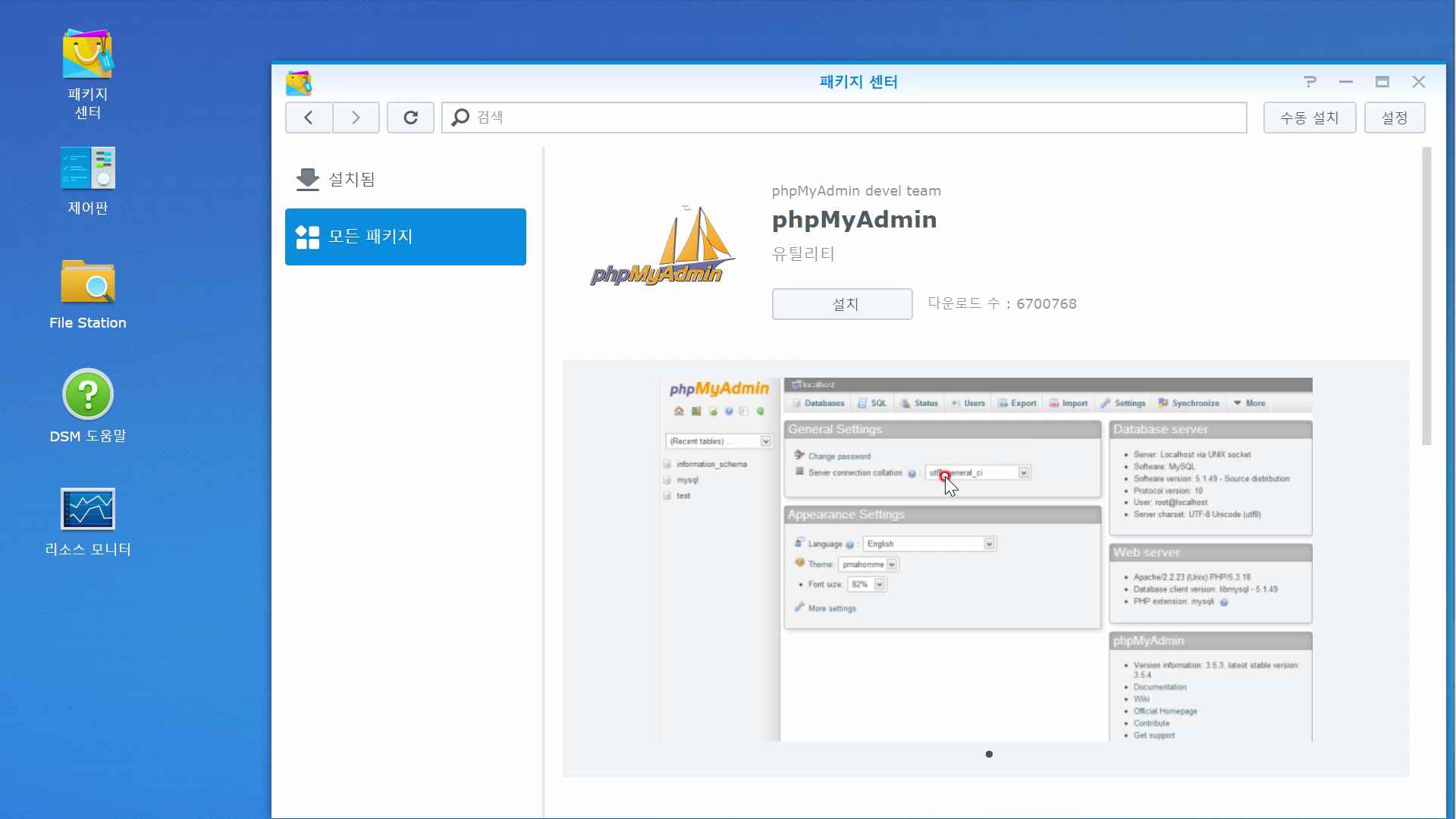The height and width of the screenshot is (819, 1456).
Task: Open the DSM Help desktop icon
Action: coord(88,395)
